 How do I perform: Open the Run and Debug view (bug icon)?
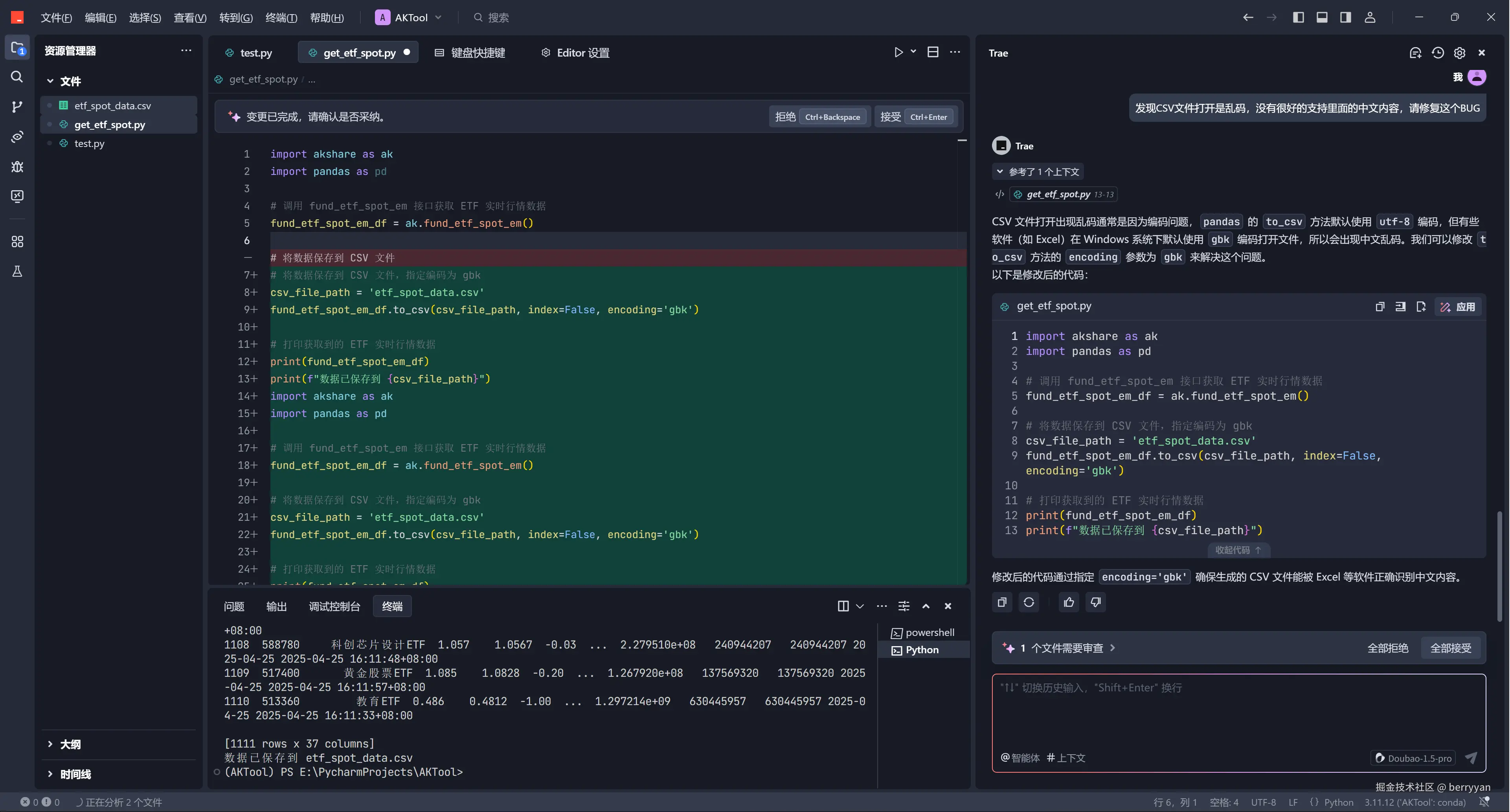tap(17, 167)
